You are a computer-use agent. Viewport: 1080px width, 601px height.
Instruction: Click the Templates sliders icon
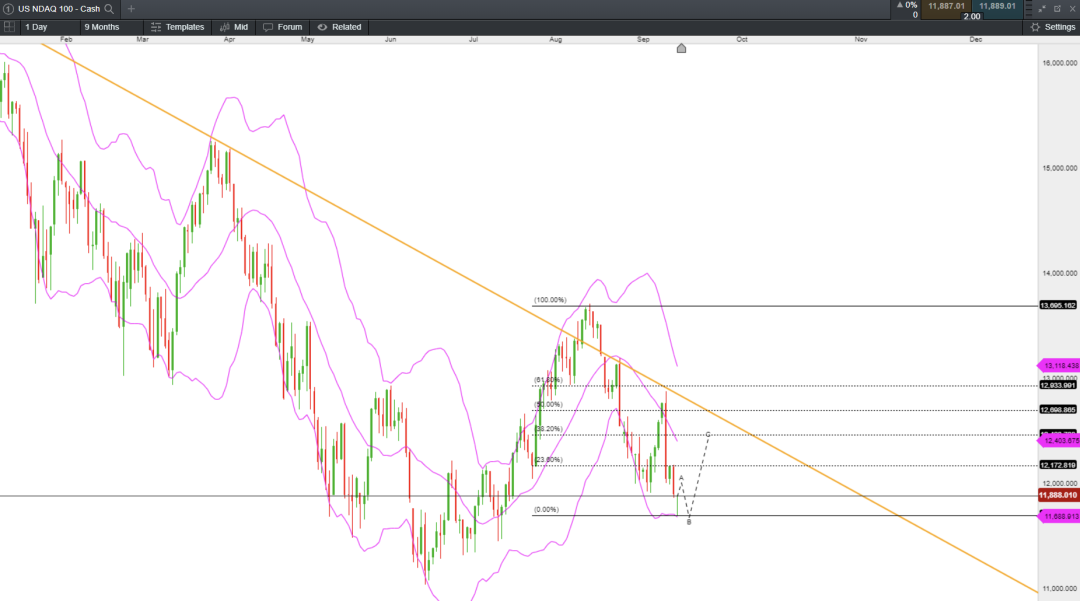[x=156, y=27]
